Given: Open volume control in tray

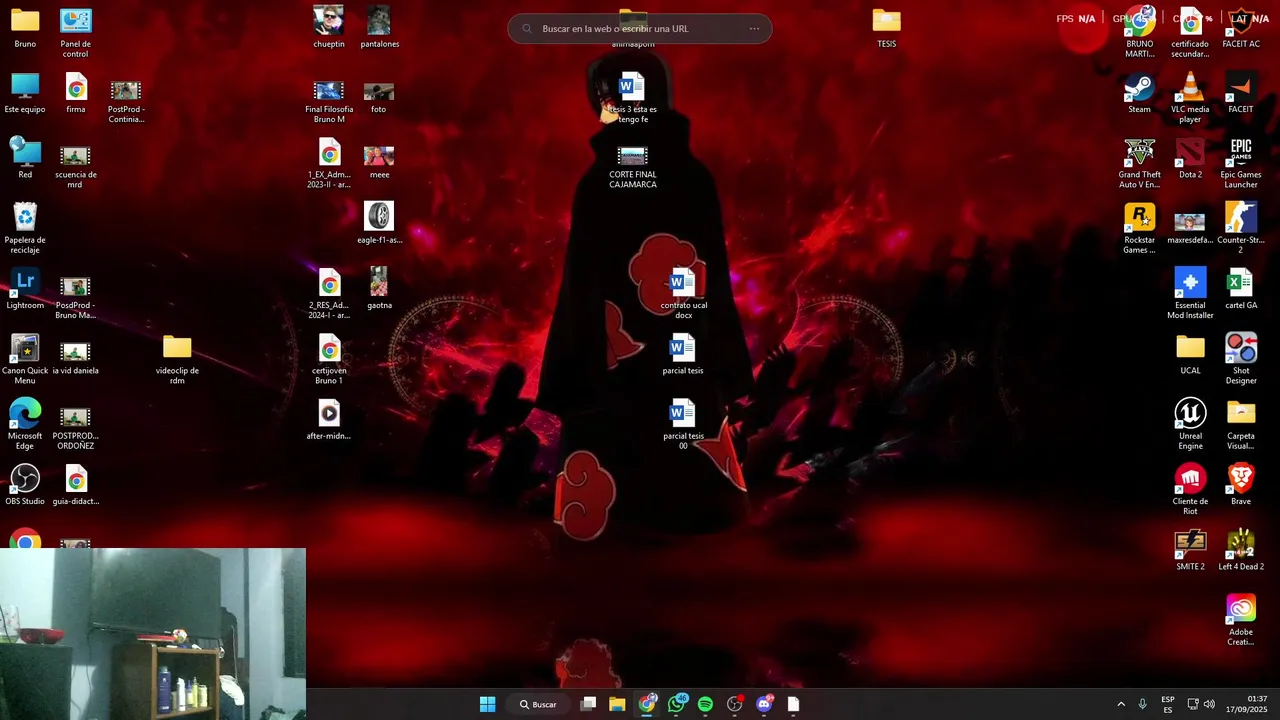Looking at the screenshot, I should pyautogui.click(x=1209, y=704).
